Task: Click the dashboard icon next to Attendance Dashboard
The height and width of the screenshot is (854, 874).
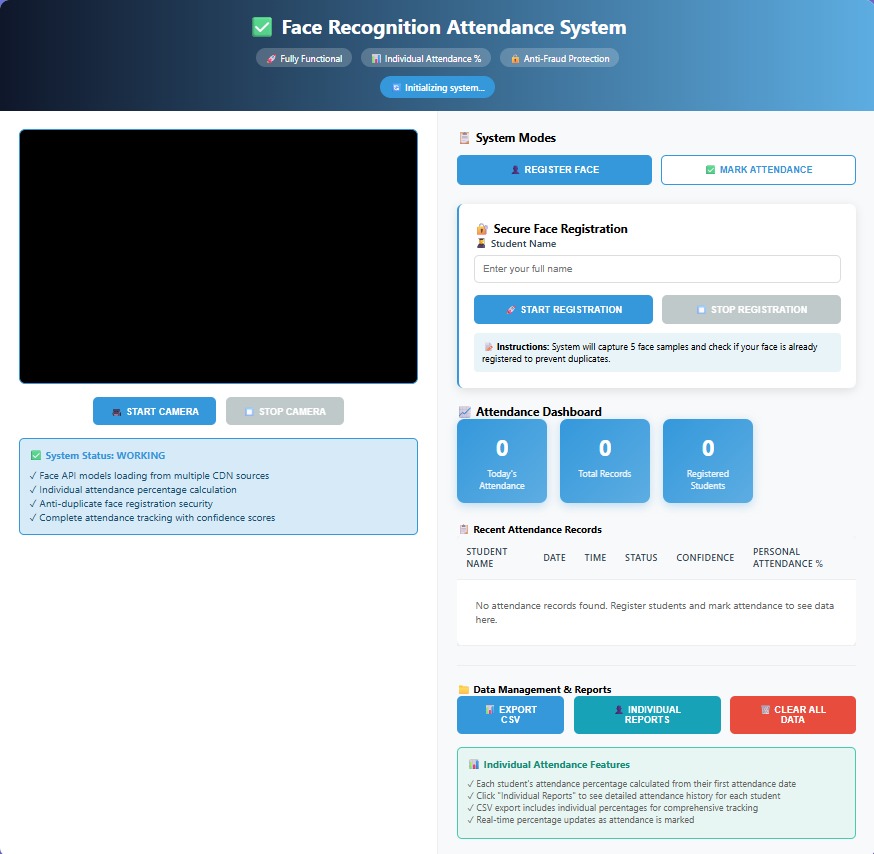Action: pos(462,411)
